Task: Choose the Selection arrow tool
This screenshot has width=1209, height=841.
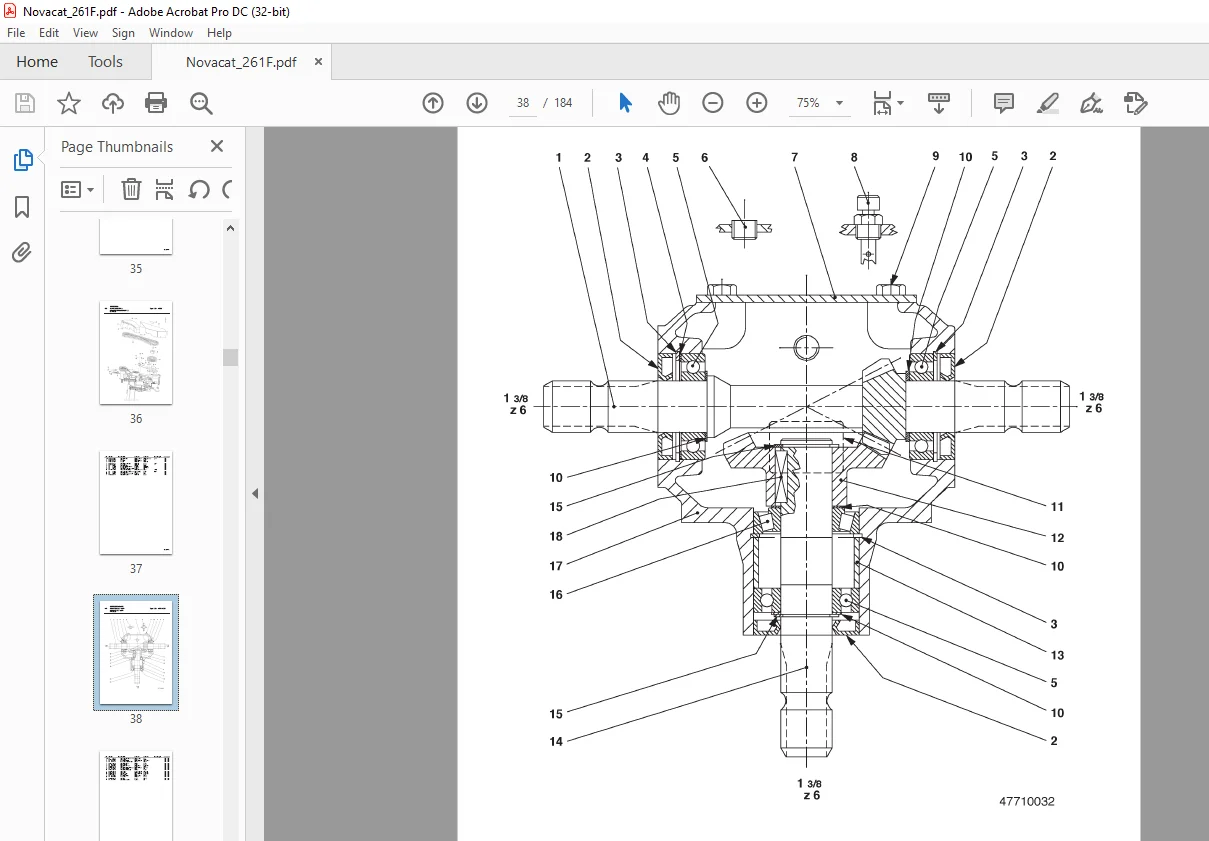Action: click(x=626, y=103)
